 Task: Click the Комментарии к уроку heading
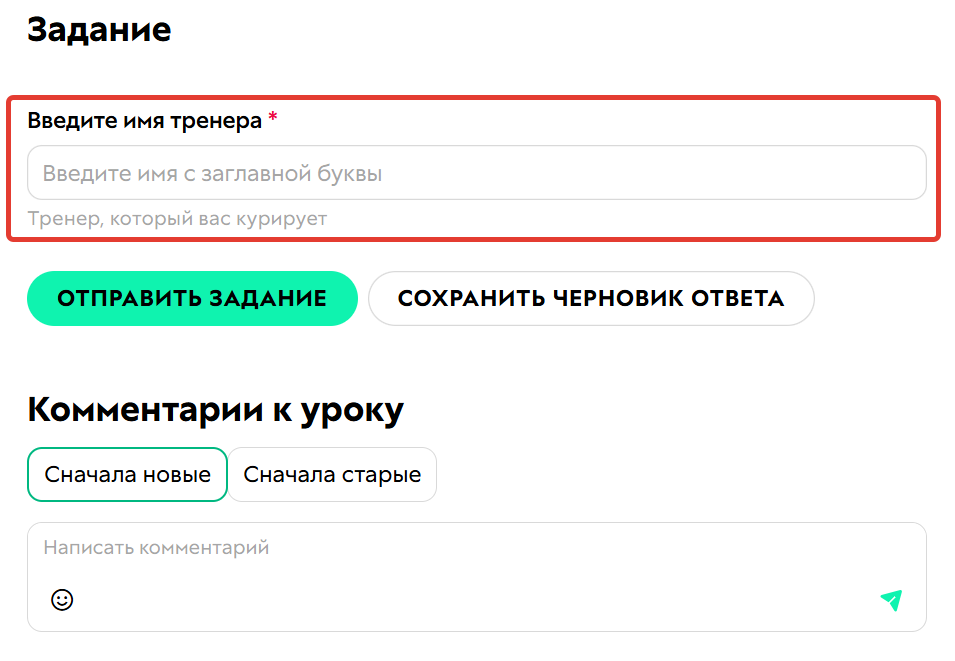(216, 410)
